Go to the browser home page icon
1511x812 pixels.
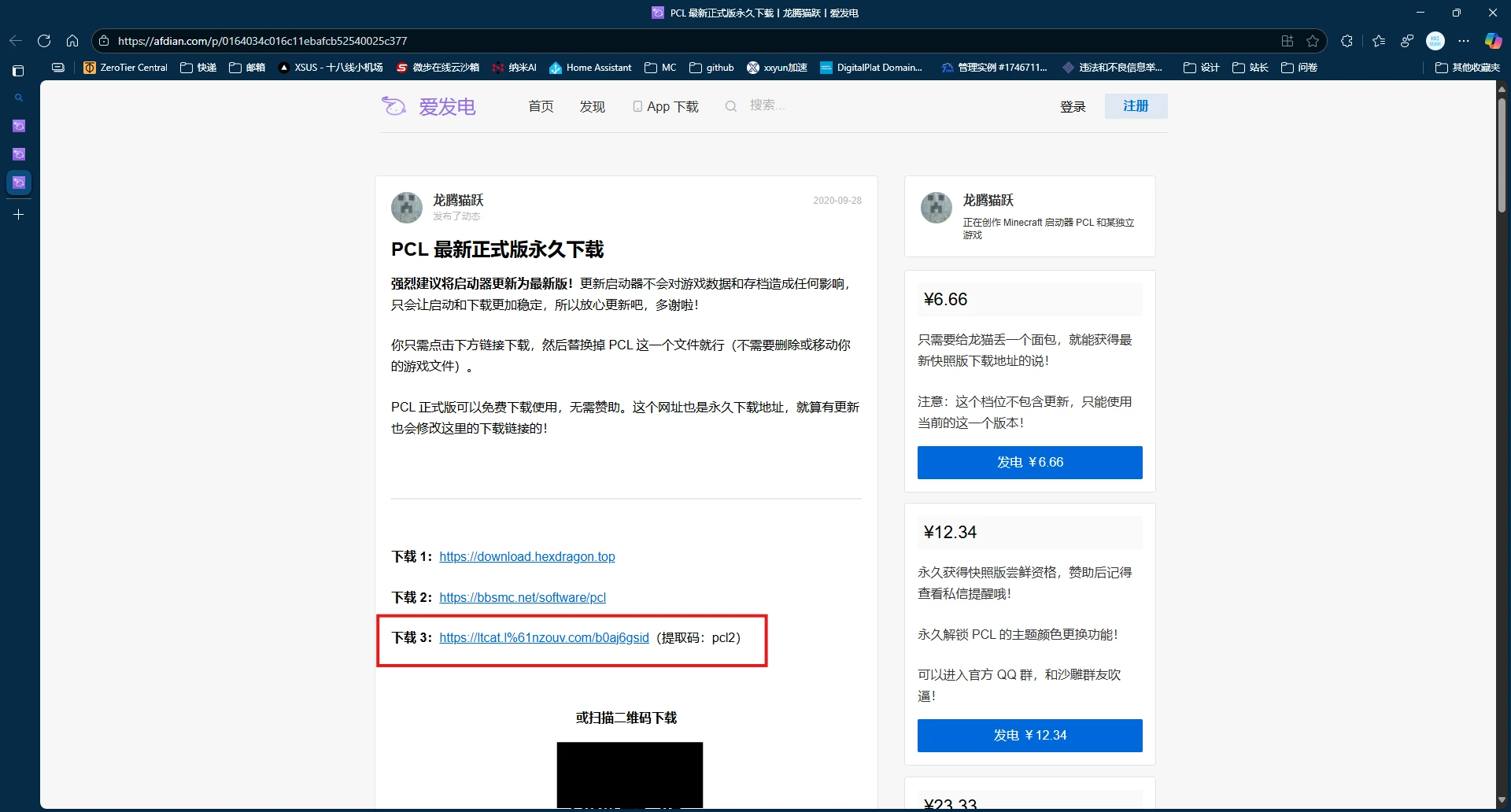tap(72, 41)
